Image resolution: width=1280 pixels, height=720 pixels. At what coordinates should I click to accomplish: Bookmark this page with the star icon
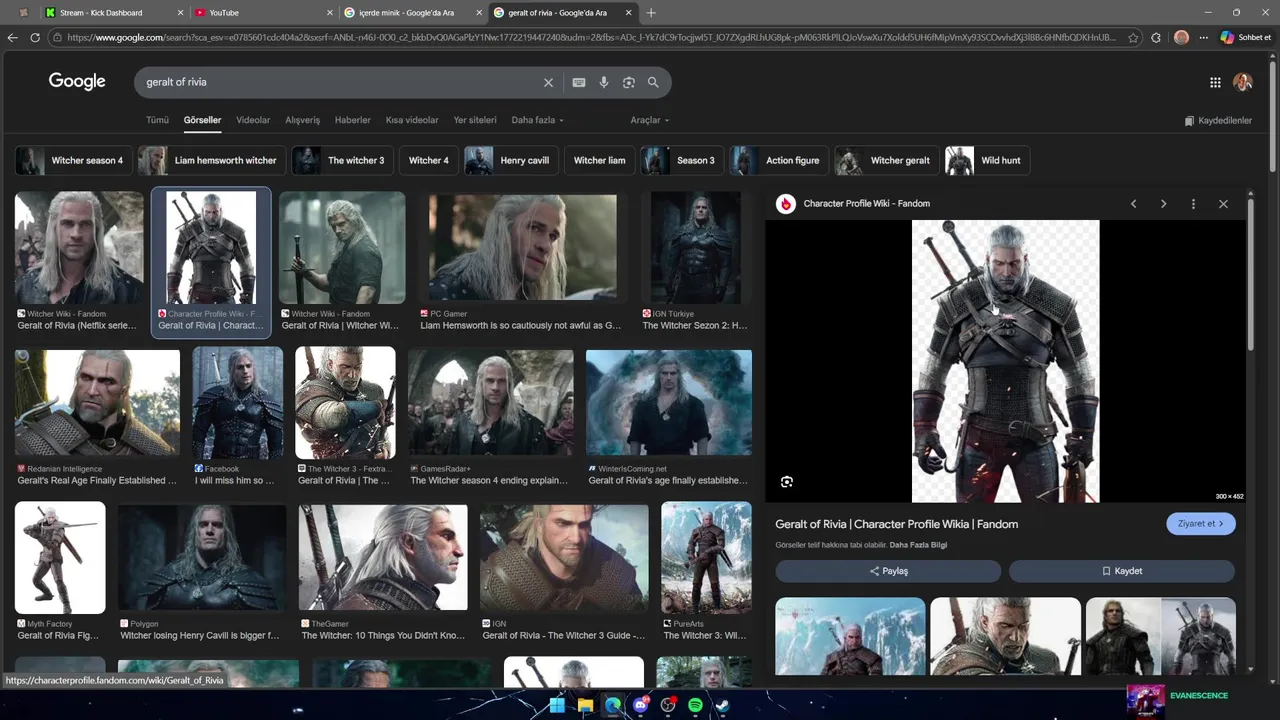pyautogui.click(x=1133, y=38)
